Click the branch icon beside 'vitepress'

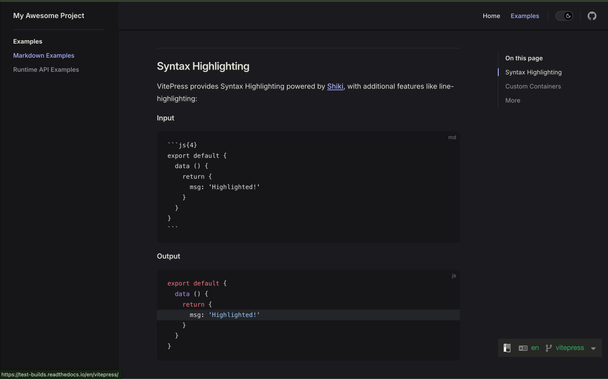(548, 348)
